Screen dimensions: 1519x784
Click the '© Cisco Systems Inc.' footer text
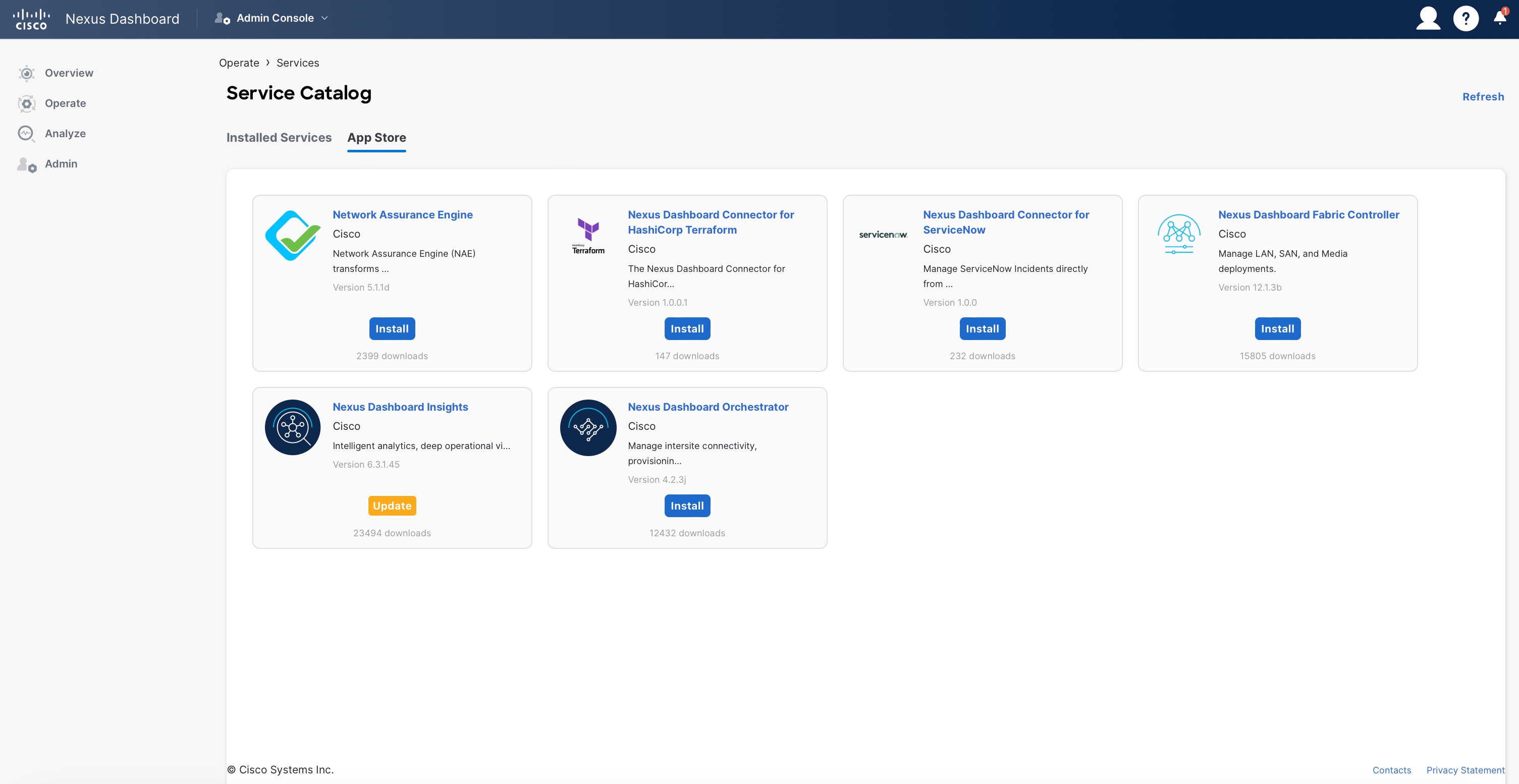pos(280,770)
